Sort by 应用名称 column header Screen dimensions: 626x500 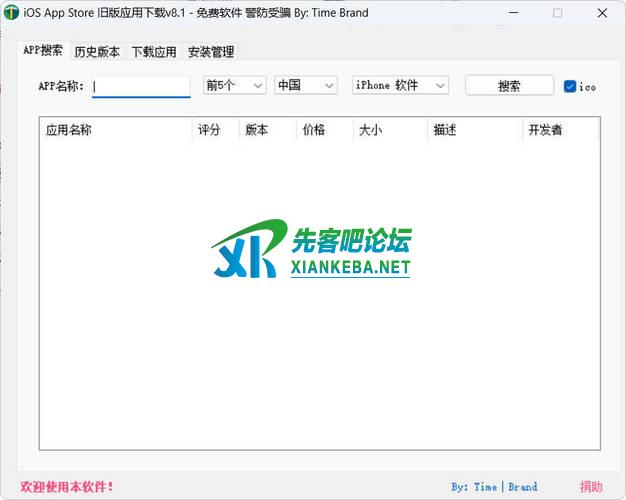[115, 131]
